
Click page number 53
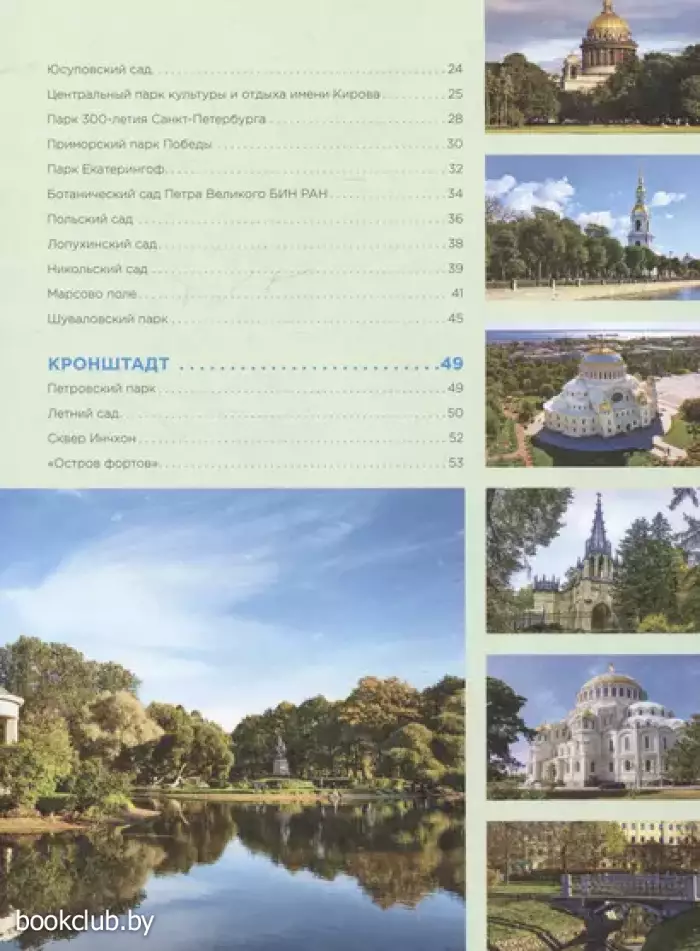[455, 463]
